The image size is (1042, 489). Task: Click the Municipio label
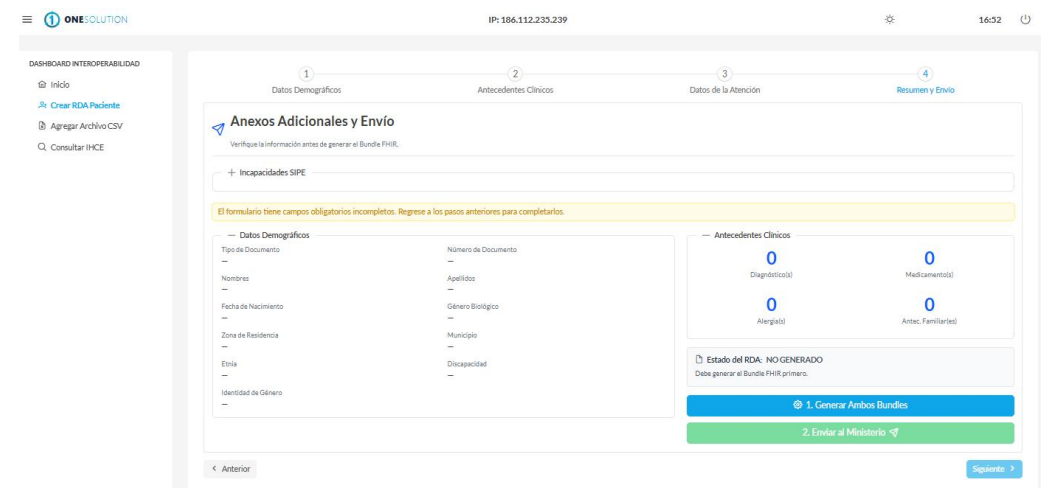(x=462, y=335)
